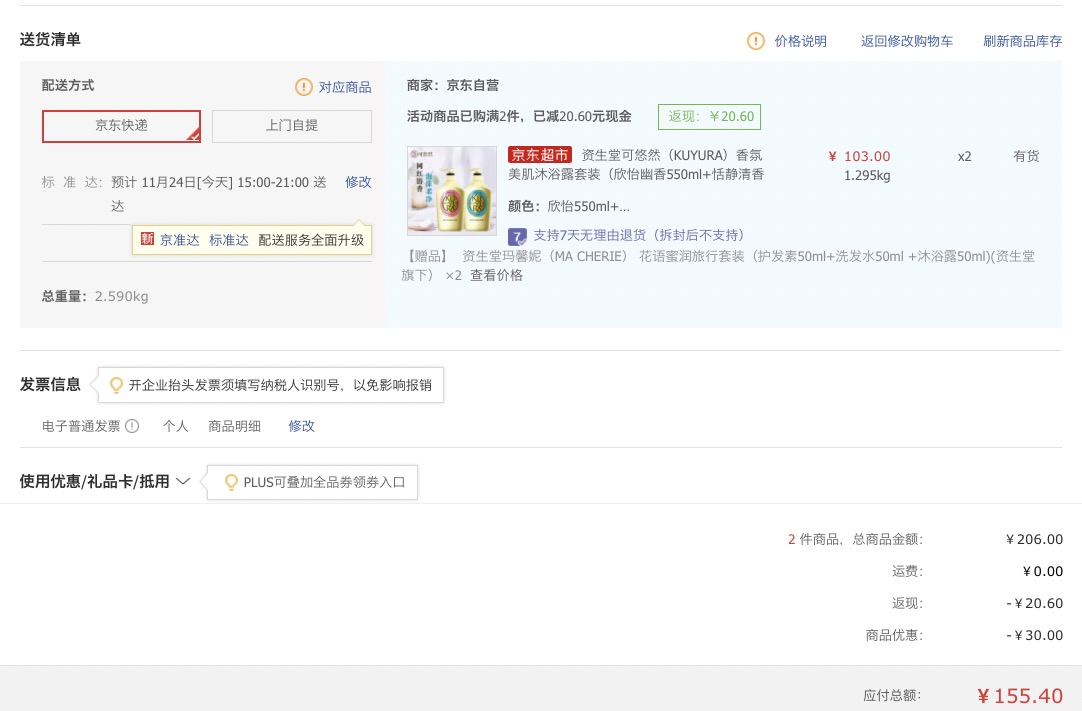Click the exclamation icon beside 对应商品
The height and width of the screenshot is (711, 1082).
point(304,87)
